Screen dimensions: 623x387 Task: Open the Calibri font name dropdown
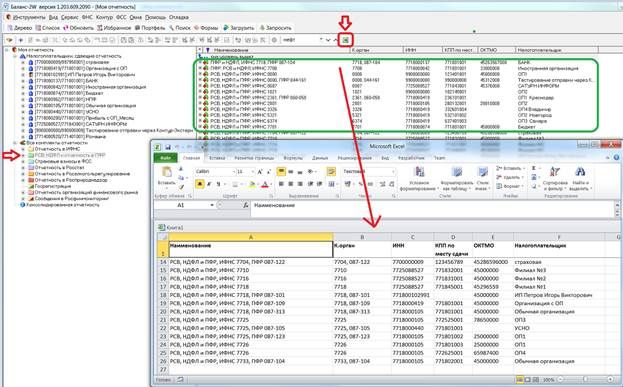pyautogui.click(x=234, y=171)
